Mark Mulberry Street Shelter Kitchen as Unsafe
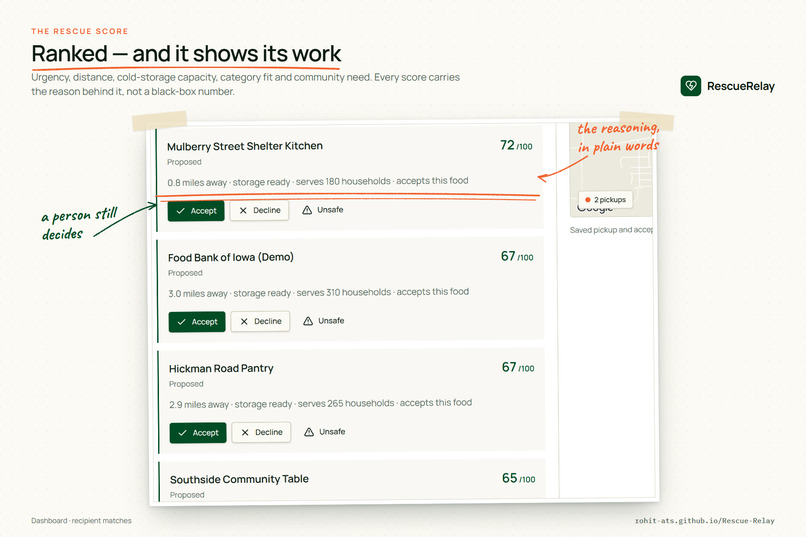The width and height of the screenshot is (806, 537). click(x=323, y=210)
